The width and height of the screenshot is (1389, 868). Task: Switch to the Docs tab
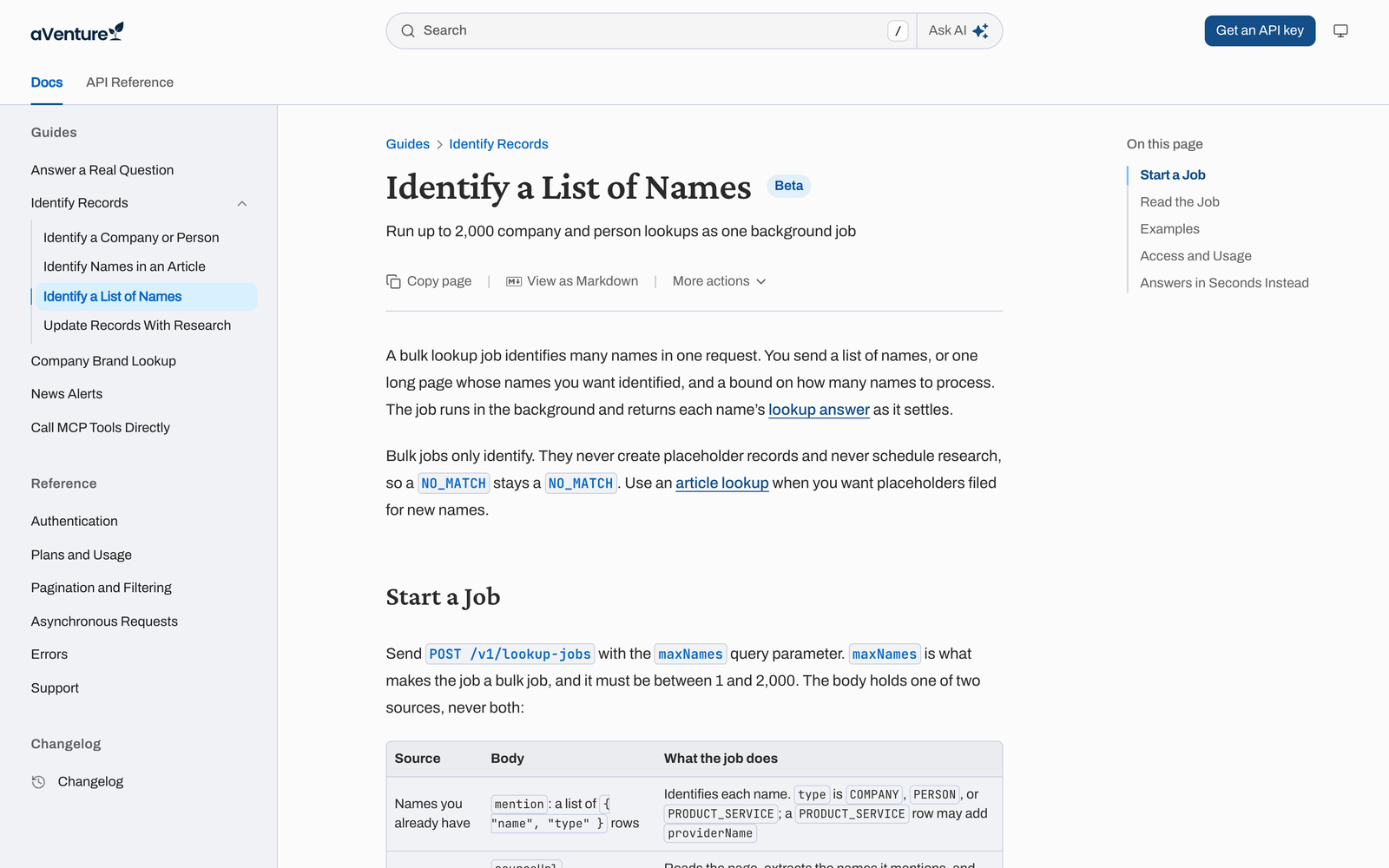[x=47, y=82]
